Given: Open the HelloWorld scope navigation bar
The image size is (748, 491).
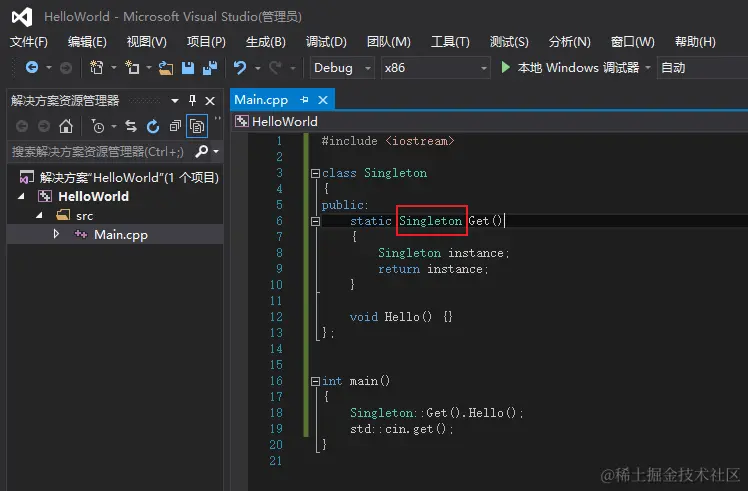Looking at the screenshot, I should [490, 121].
